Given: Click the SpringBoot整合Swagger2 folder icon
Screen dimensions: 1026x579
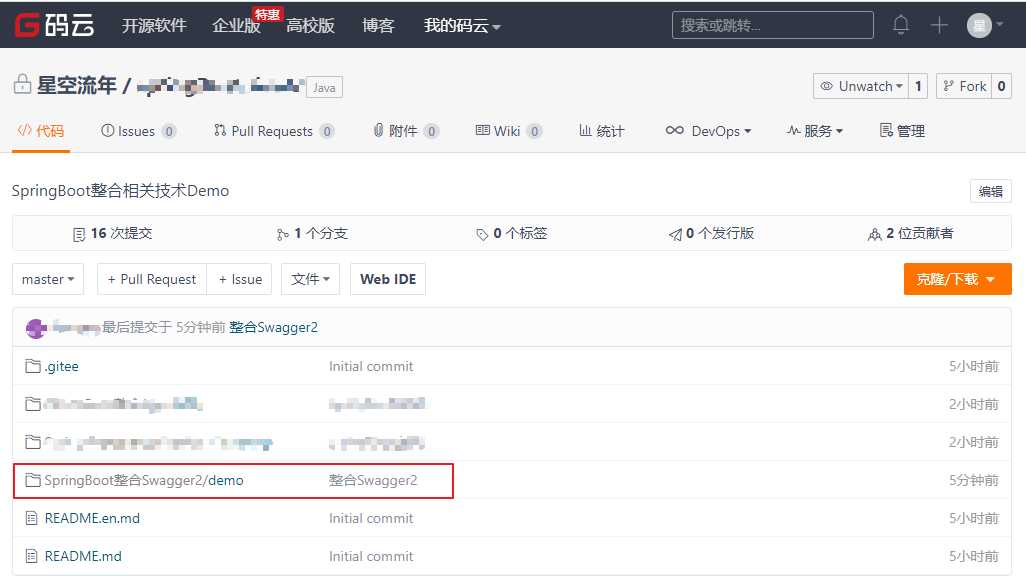Looking at the screenshot, I should [33, 480].
